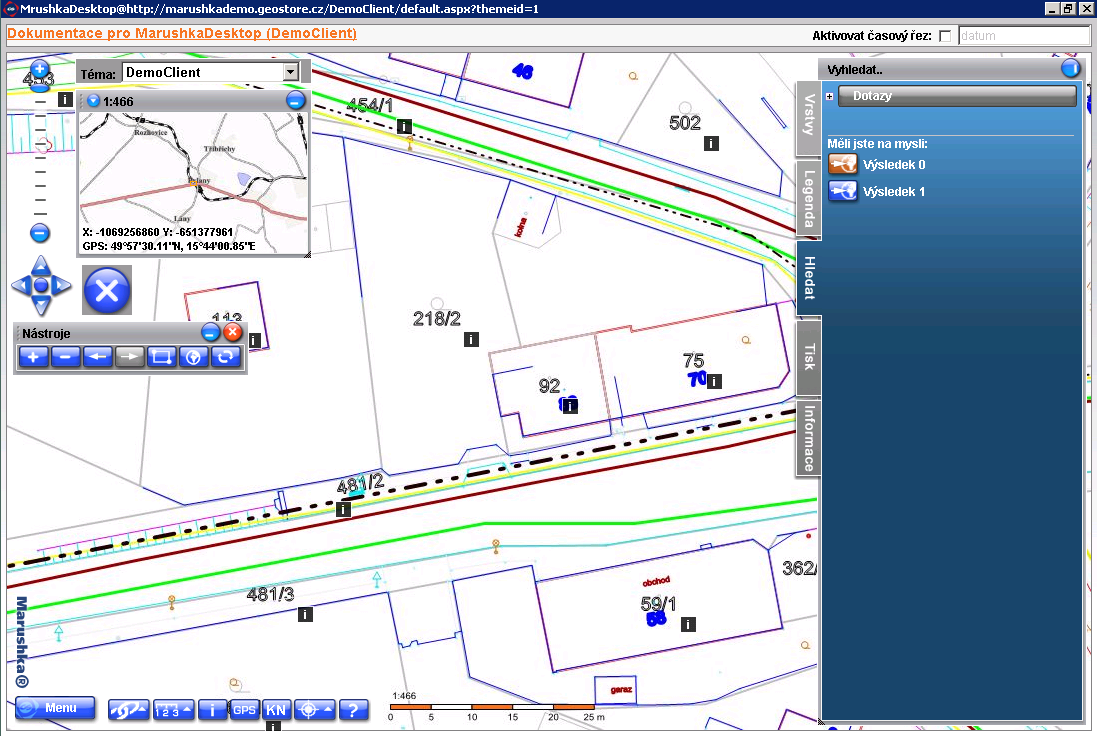Enable the Aktivovat časový řez checkbox
Viewport: 1097px width, 736px height.
tap(945, 36)
